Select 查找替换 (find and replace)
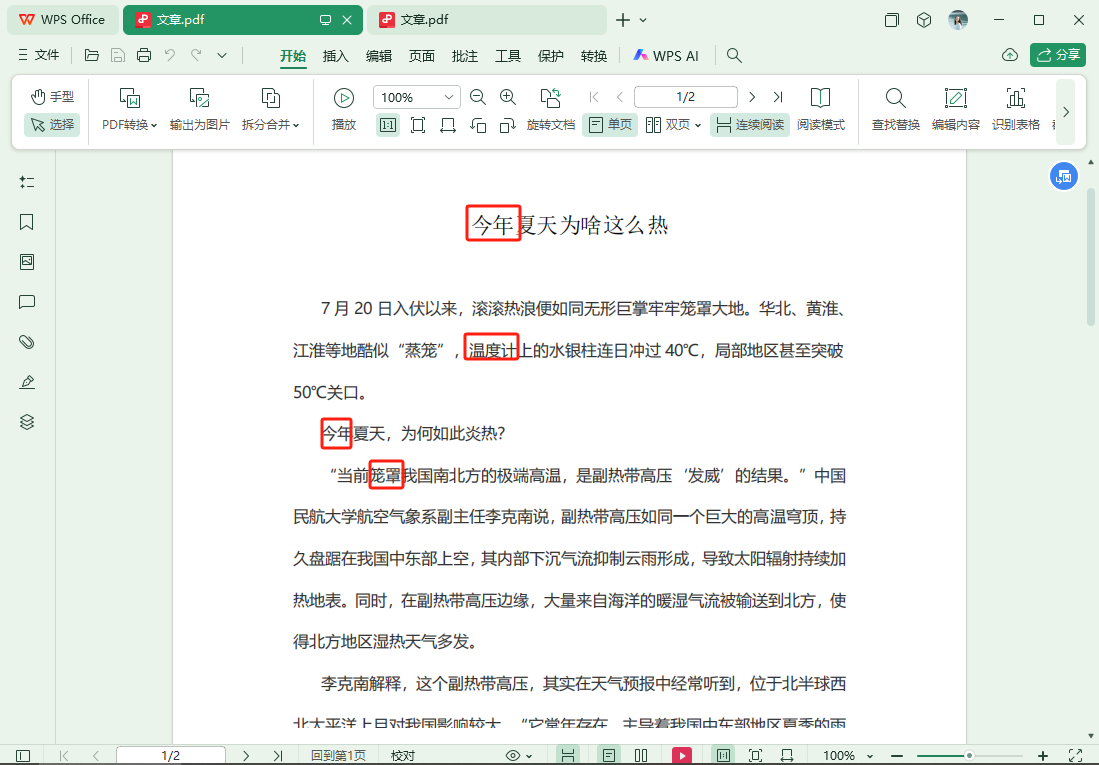 895,108
